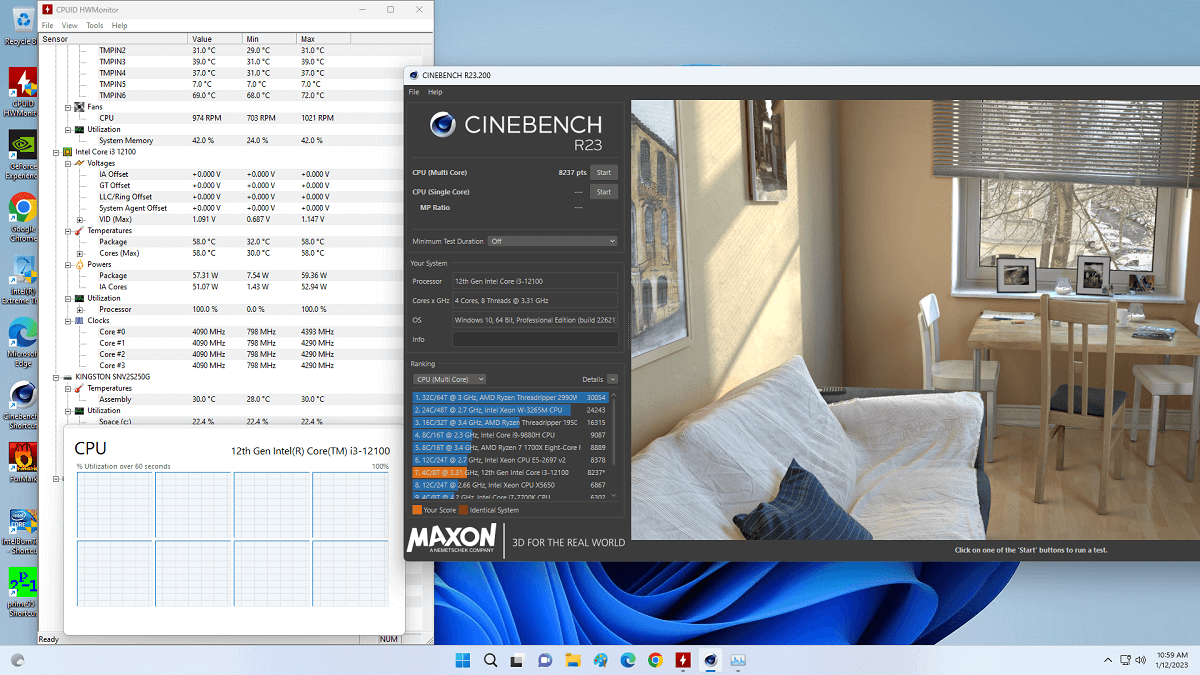Open Task View from the taskbar
Screen dimensions: 1200x675
tap(518, 660)
